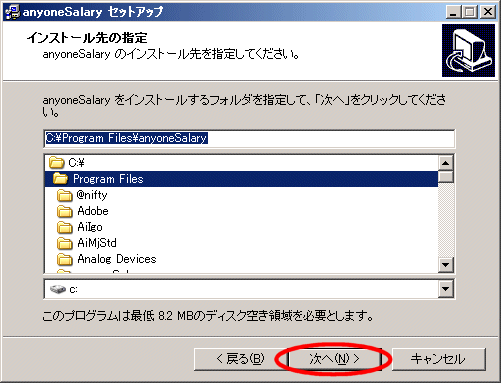Screen dimensions: 501x383
Task: Click the open folder icon beside Program Files
Action: (x=61, y=179)
